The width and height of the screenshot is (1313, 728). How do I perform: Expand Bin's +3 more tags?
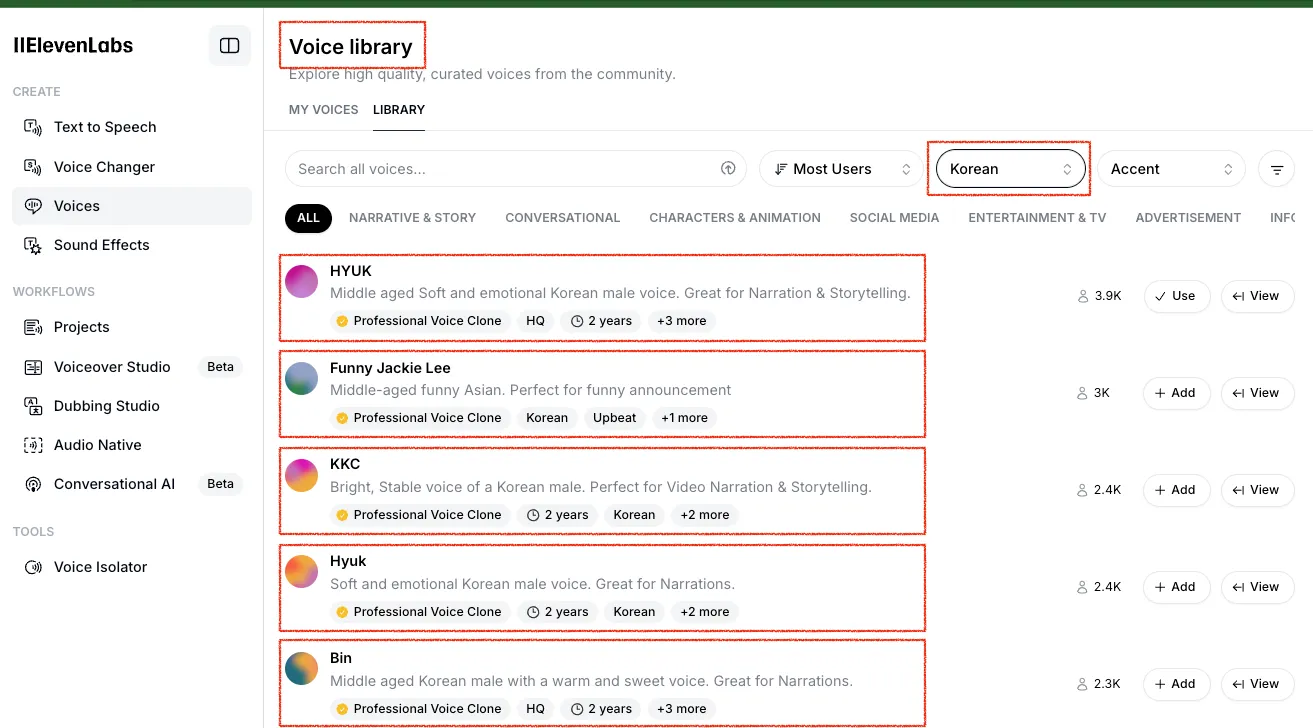[681, 709]
